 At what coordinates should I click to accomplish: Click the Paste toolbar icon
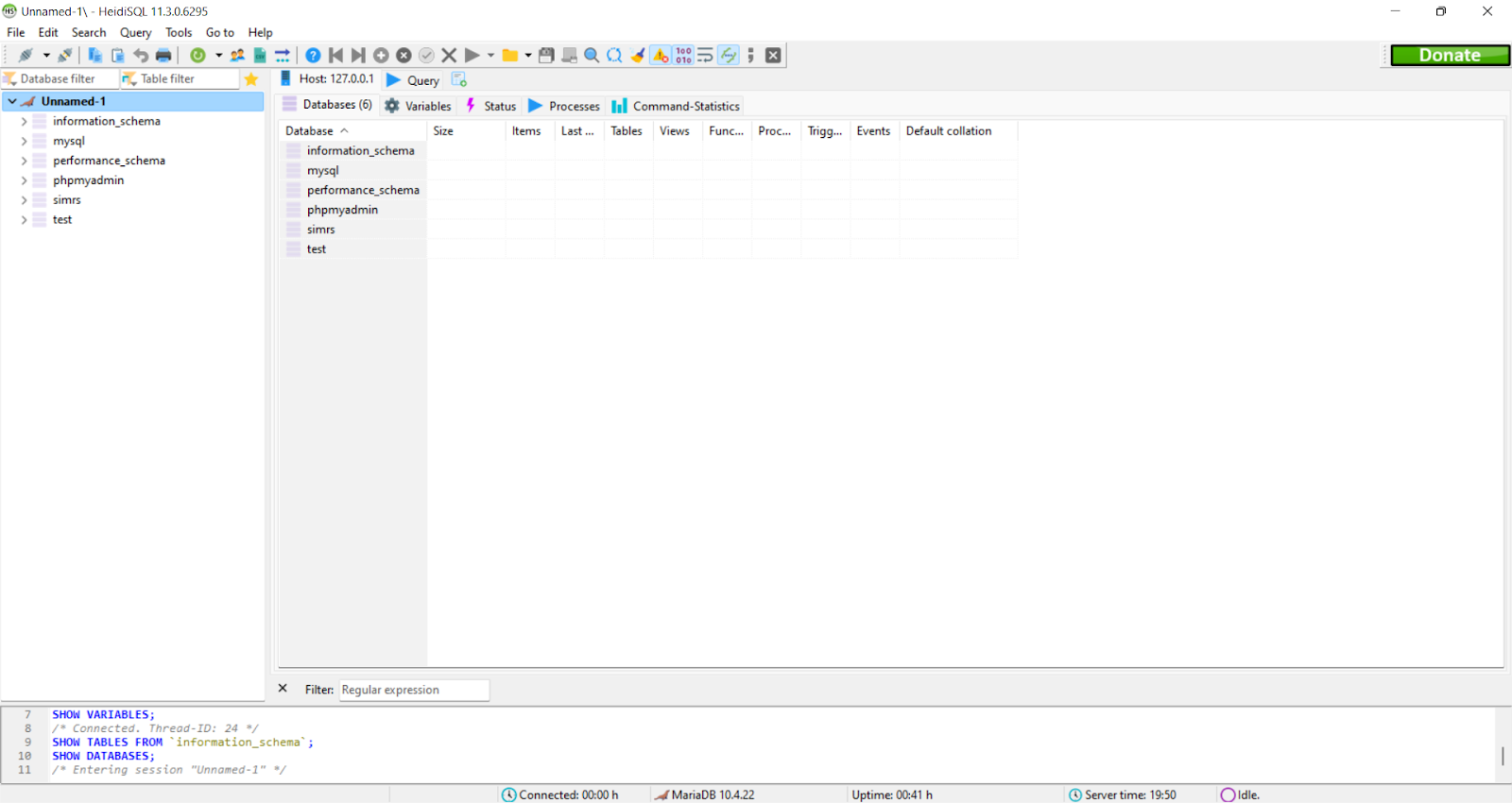point(117,56)
